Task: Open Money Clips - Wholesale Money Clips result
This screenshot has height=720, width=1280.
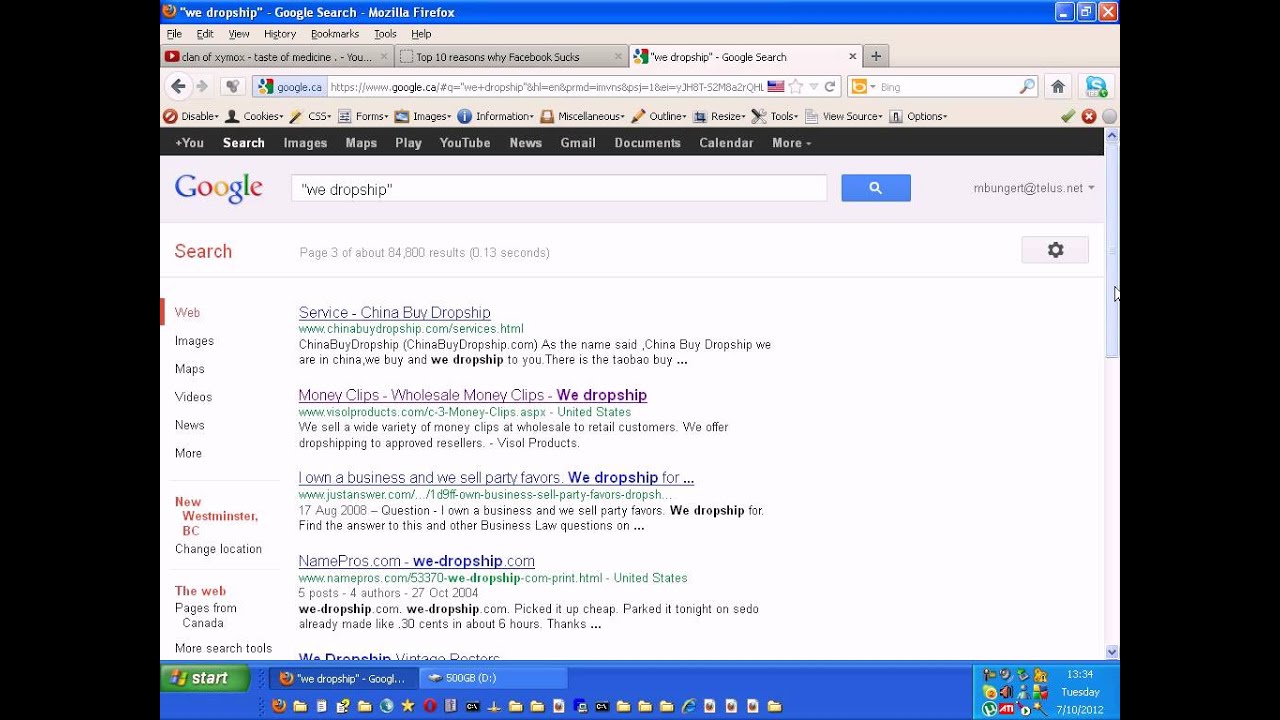Action: click(472, 396)
